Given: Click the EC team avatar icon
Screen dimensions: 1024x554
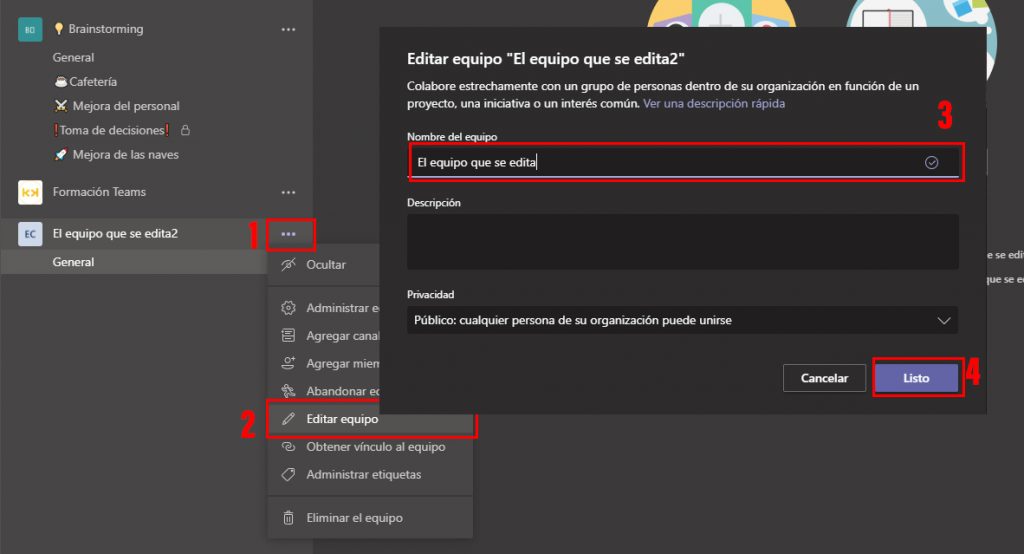Looking at the screenshot, I should pyautogui.click(x=30, y=234).
